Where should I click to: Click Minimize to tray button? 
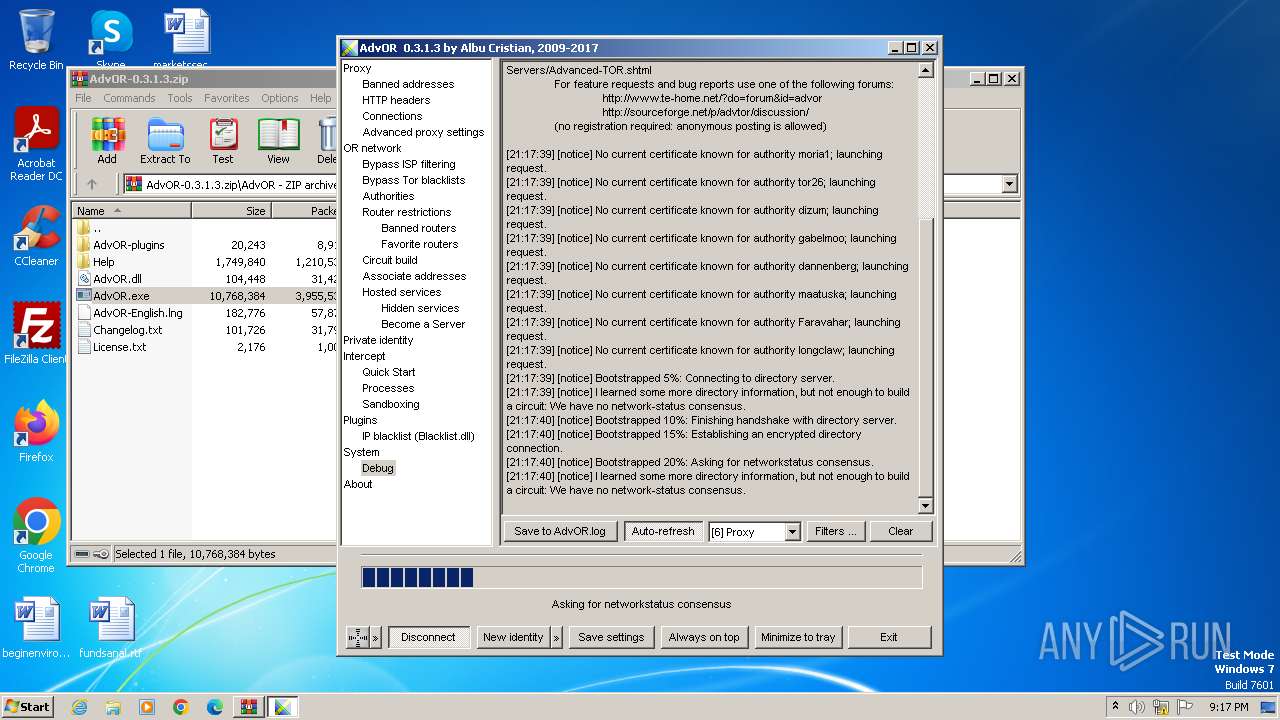[x=798, y=637]
